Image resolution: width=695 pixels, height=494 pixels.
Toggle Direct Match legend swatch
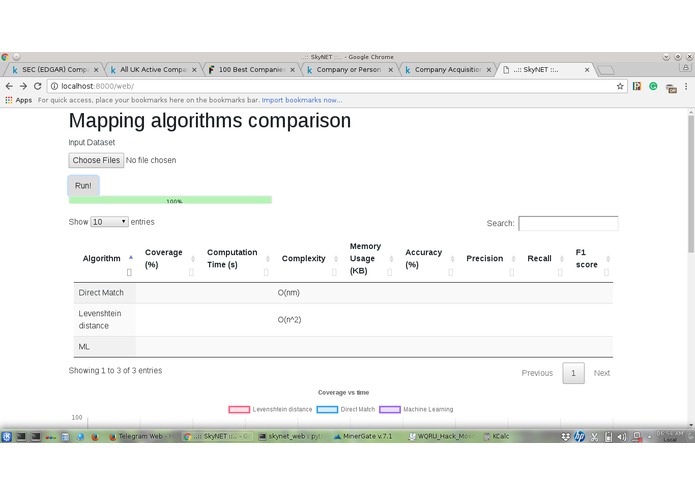[327, 409]
